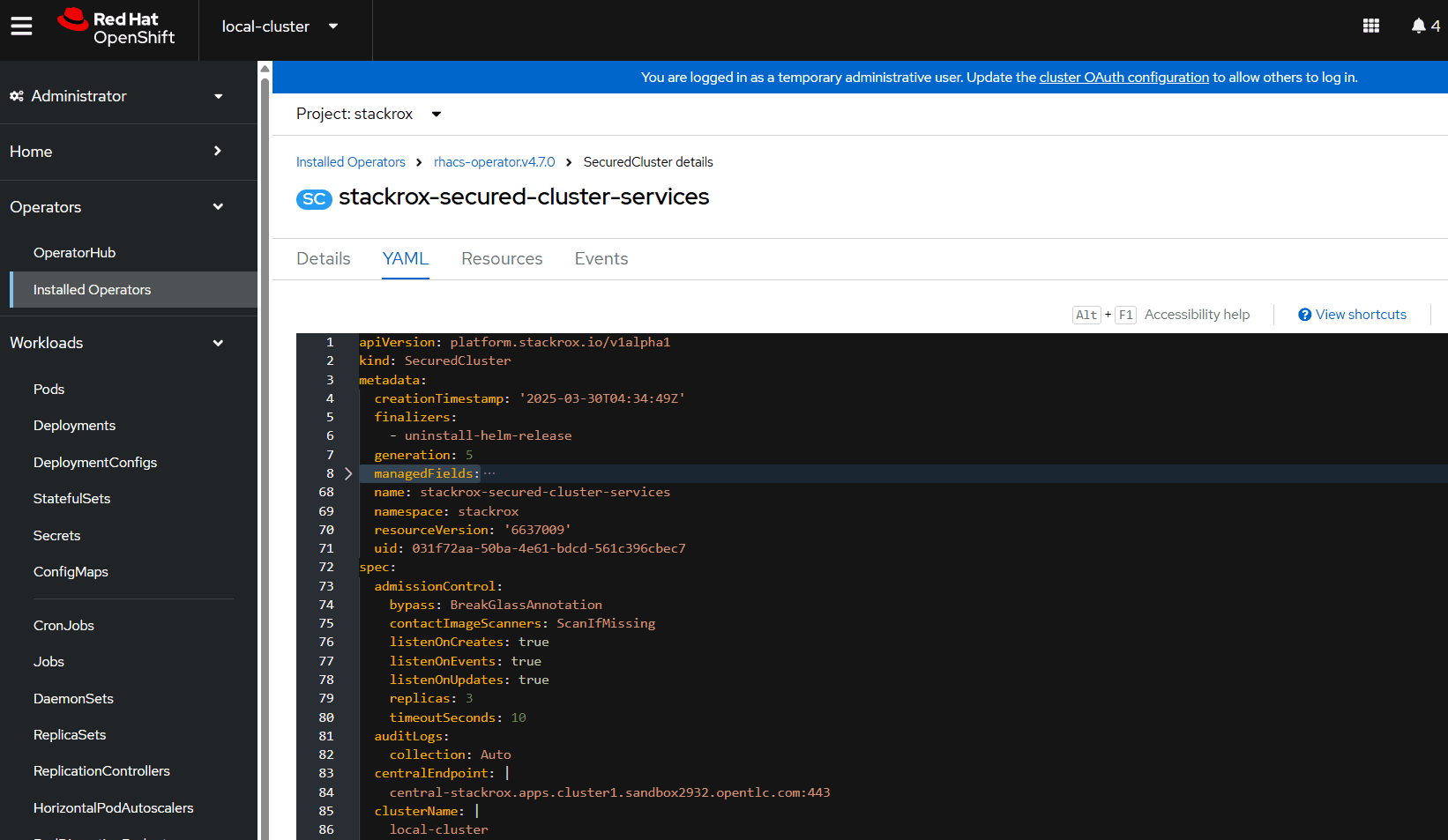Viewport: 1448px width, 840px height.
Task: Expand the folded managedFields block
Action: click(348, 473)
